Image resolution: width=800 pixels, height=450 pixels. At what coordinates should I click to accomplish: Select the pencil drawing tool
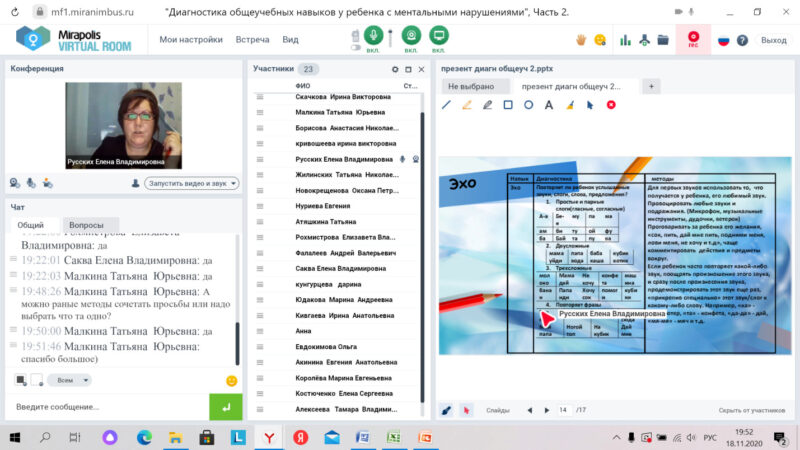click(487, 105)
